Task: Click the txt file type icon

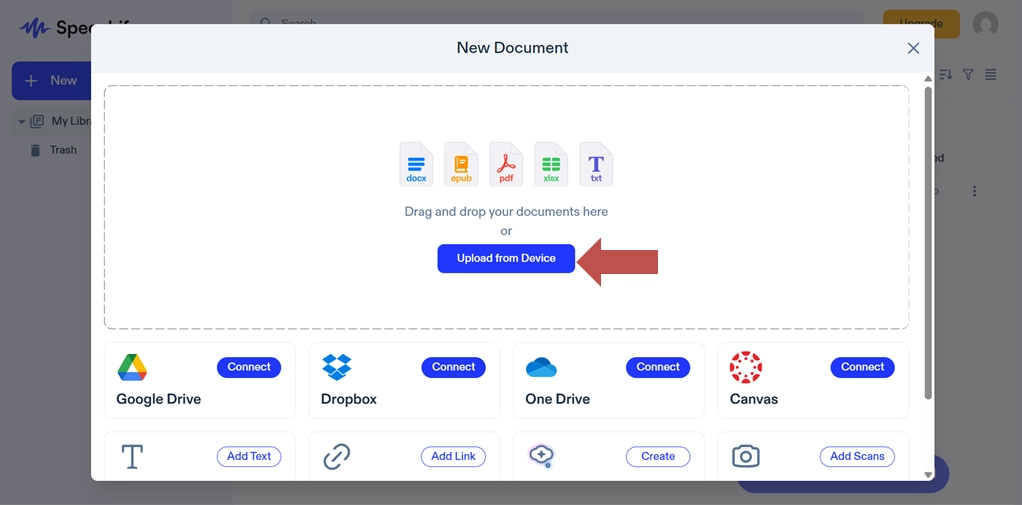Action: point(596,164)
